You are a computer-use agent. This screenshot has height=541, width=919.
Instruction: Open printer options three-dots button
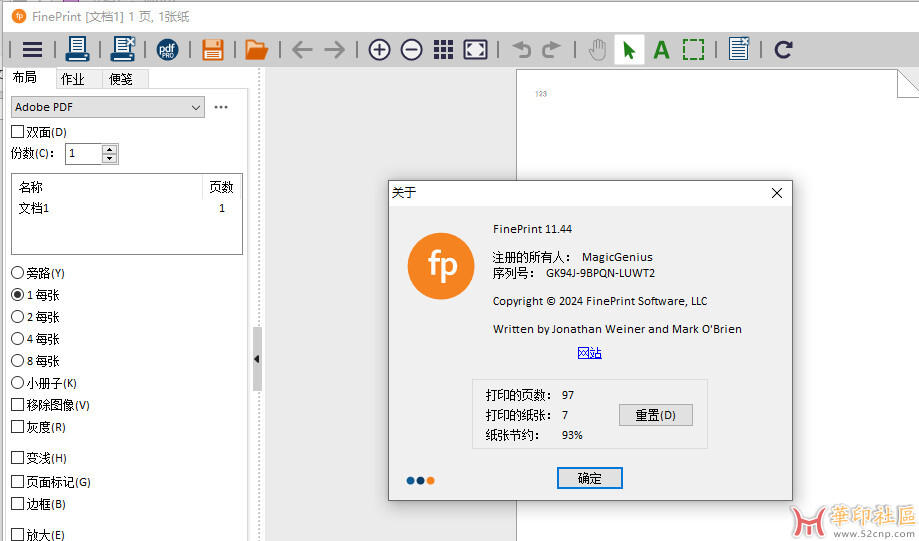(221, 107)
